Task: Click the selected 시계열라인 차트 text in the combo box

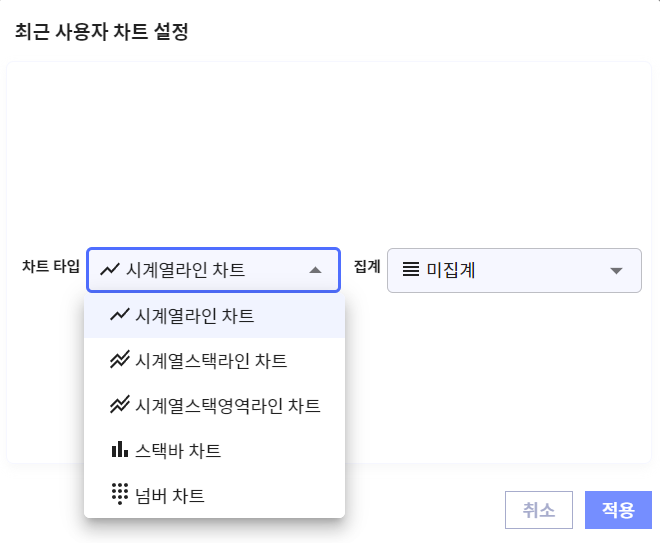Action: click(x=186, y=270)
